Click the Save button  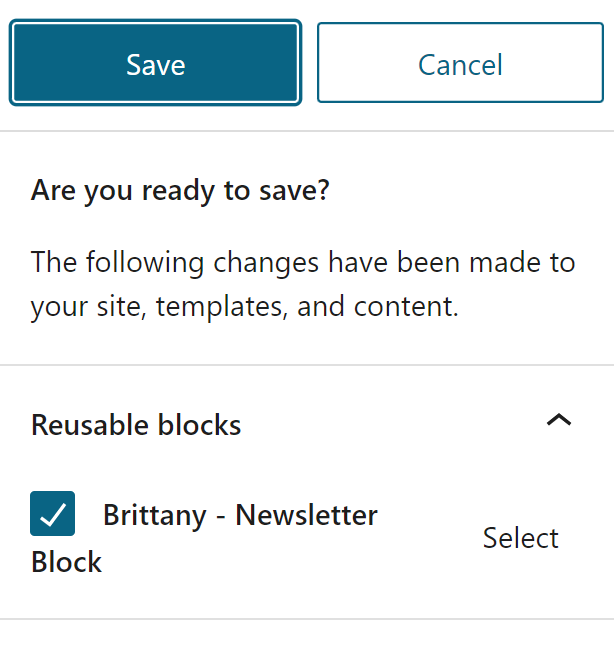coord(155,64)
